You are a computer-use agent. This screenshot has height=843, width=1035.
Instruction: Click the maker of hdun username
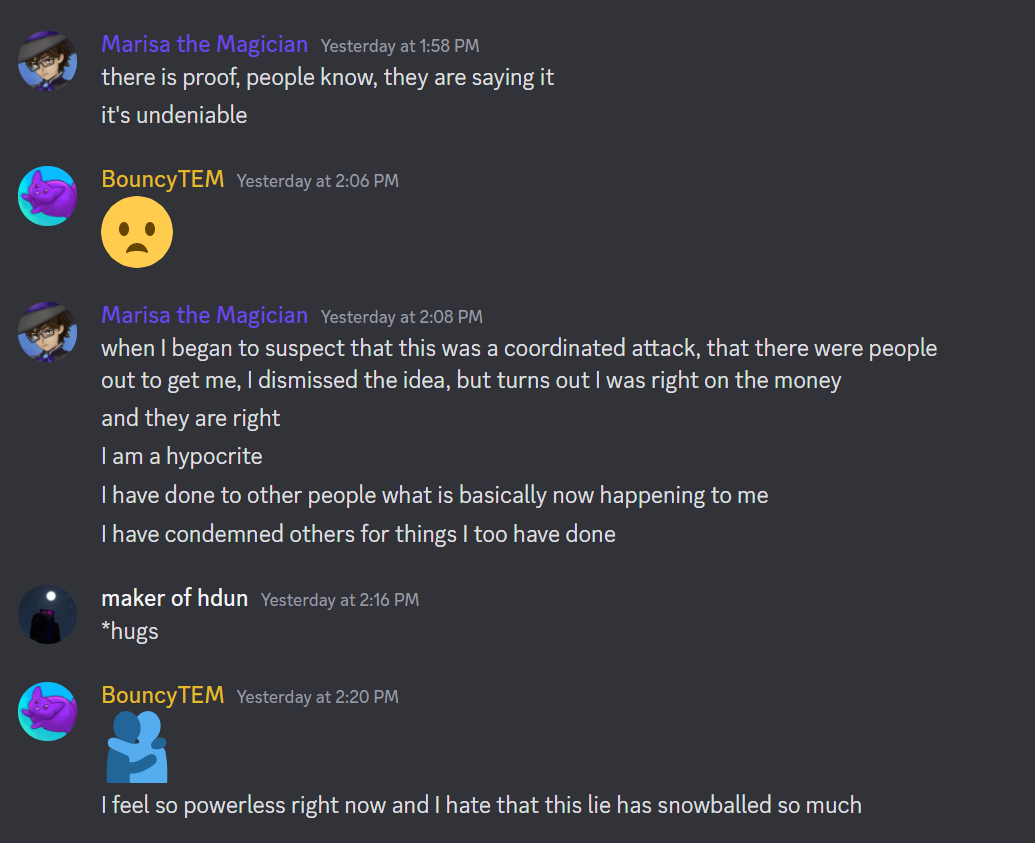pyautogui.click(x=174, y=598)
